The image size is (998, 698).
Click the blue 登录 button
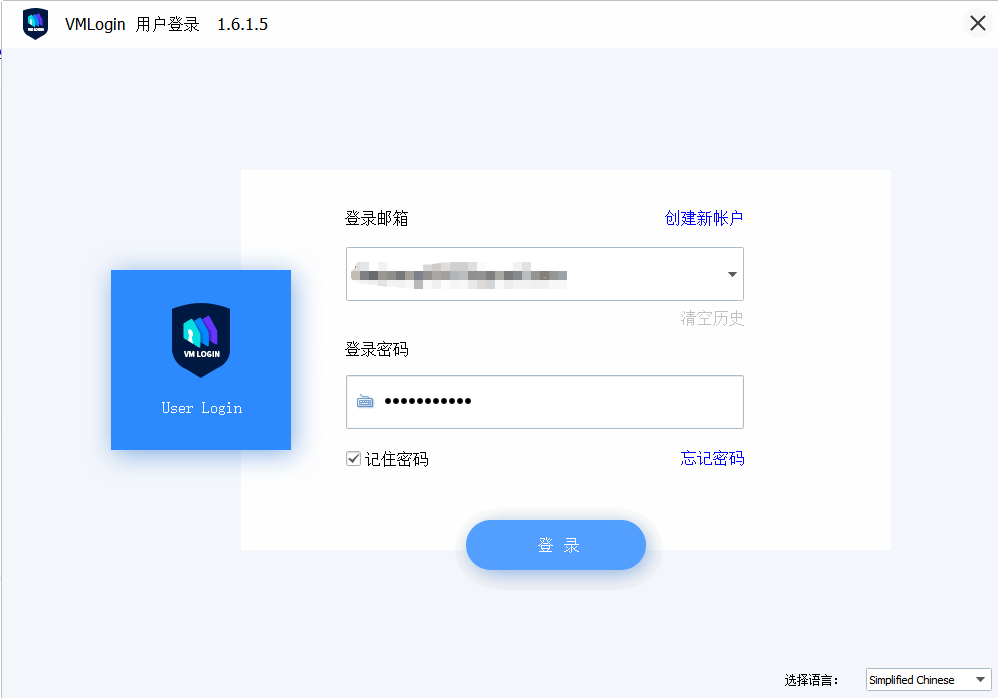[x=556, y=545]
